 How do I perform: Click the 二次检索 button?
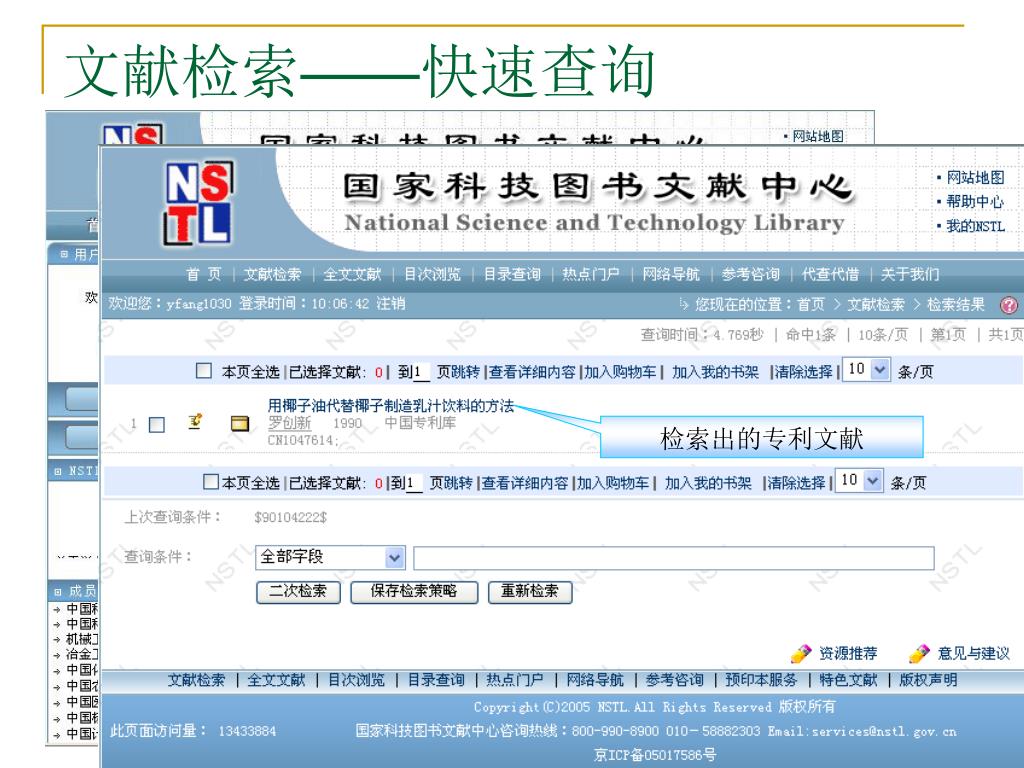pos(298,592)
